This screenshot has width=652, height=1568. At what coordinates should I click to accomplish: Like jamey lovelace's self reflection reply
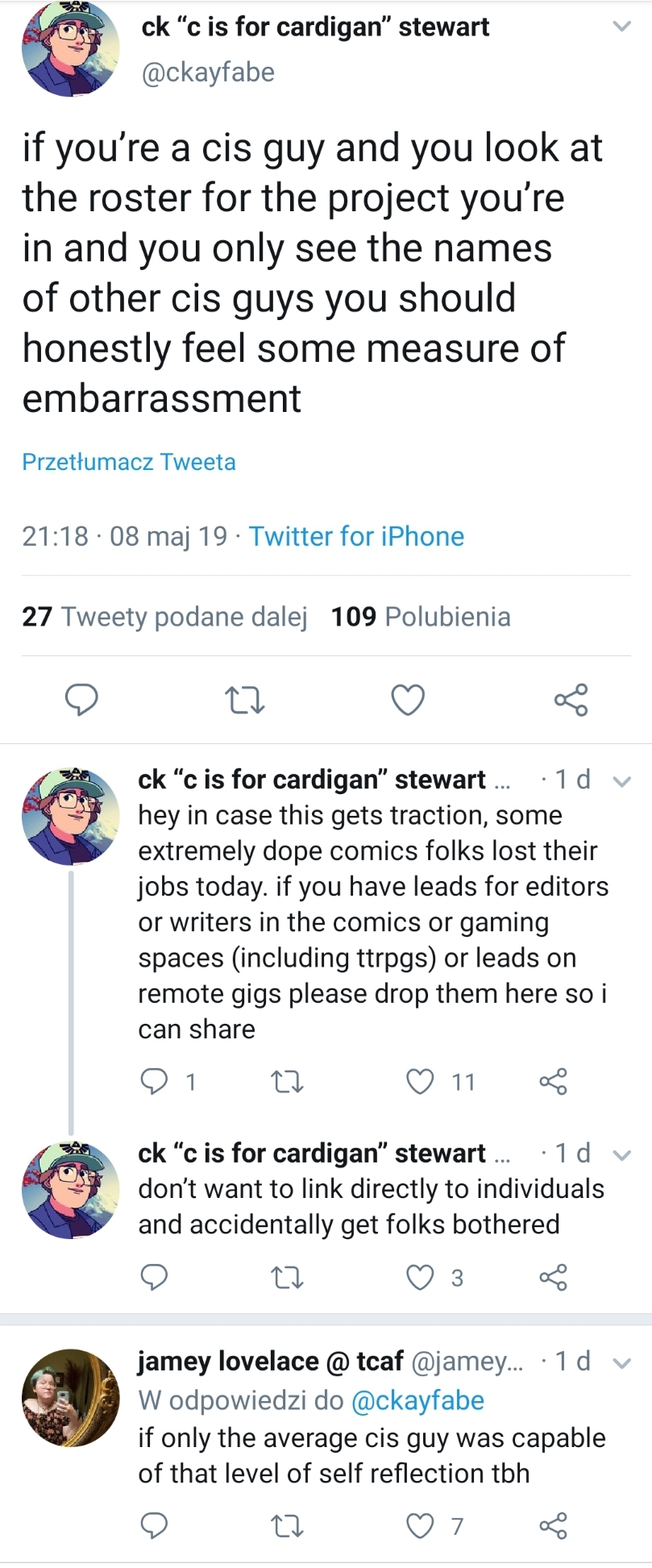[x=420, y=1525]
